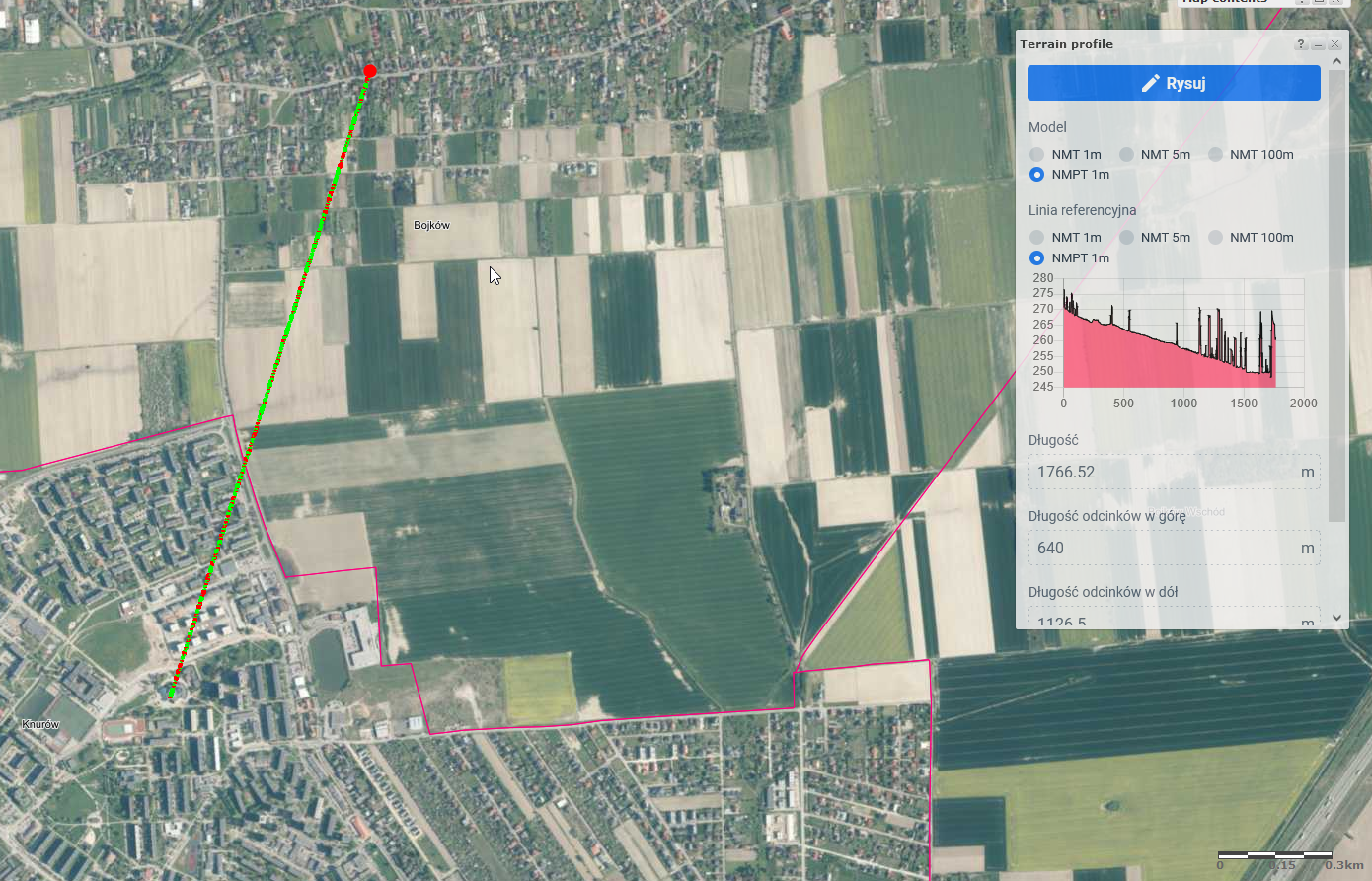
Task: Choose NMPT 1m under Linia referencyjna
Action: (1036, 257)
